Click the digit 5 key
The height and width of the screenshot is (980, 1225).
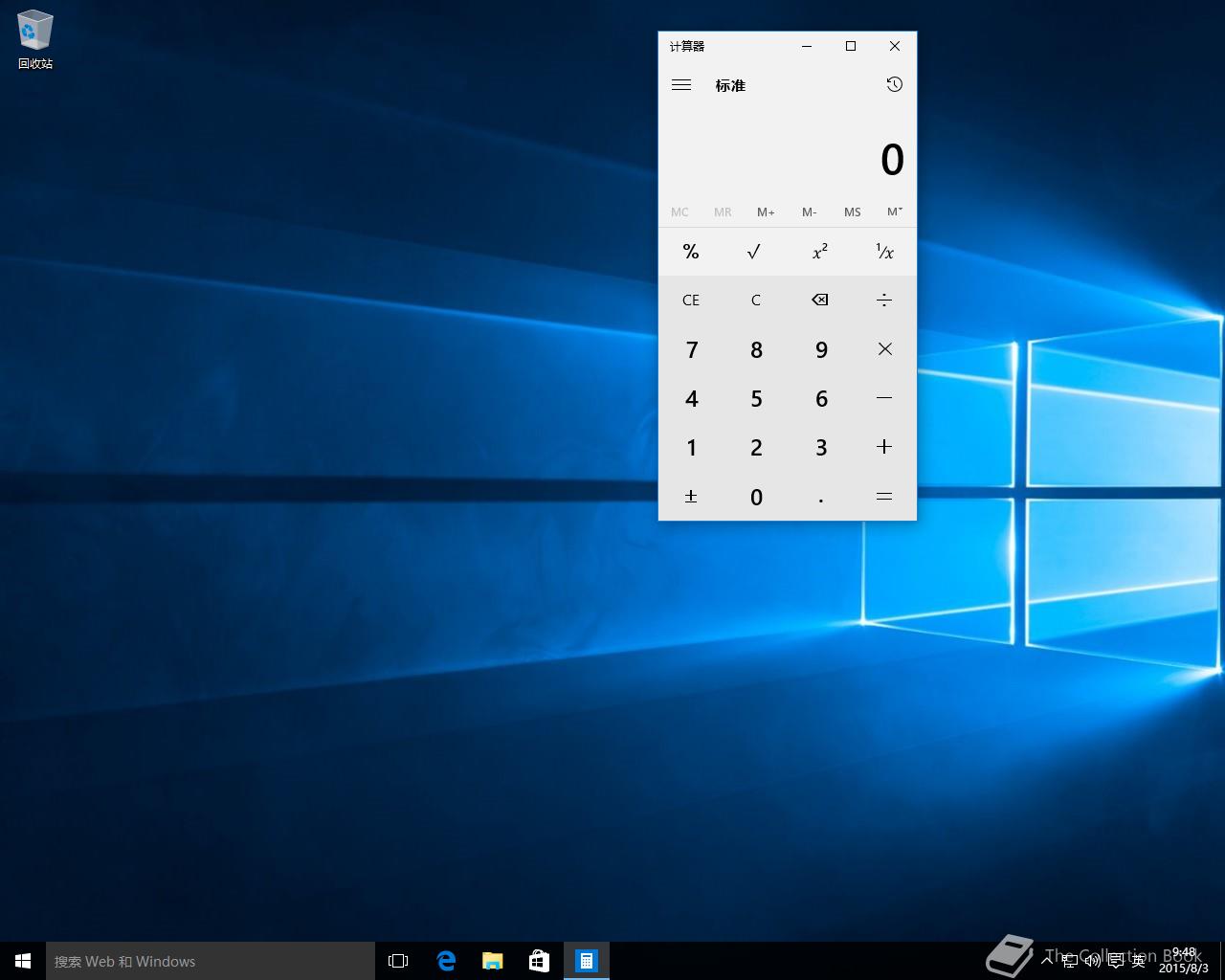[x=755, y=398]
